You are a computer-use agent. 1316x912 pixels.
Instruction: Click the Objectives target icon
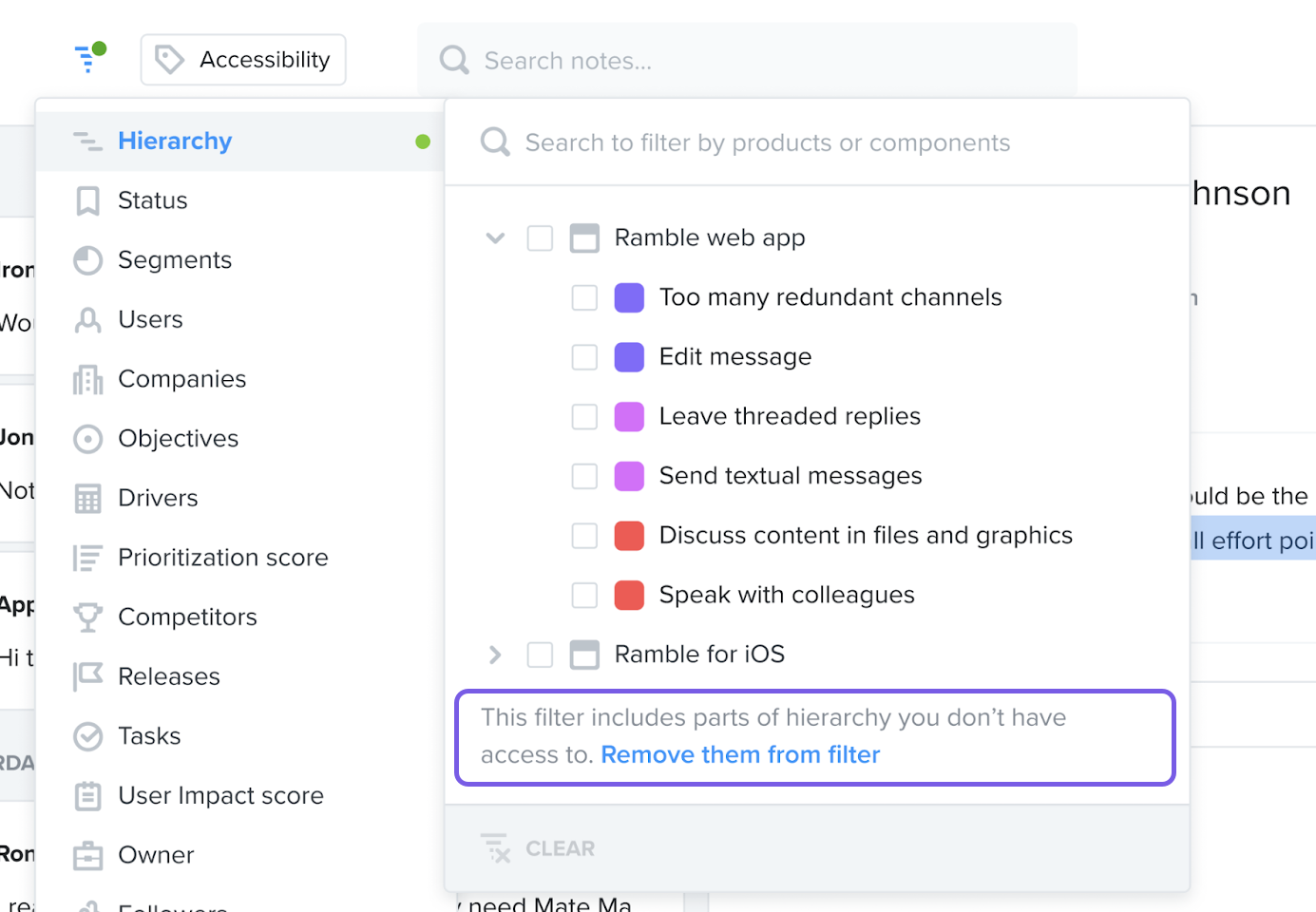[87, 439]
